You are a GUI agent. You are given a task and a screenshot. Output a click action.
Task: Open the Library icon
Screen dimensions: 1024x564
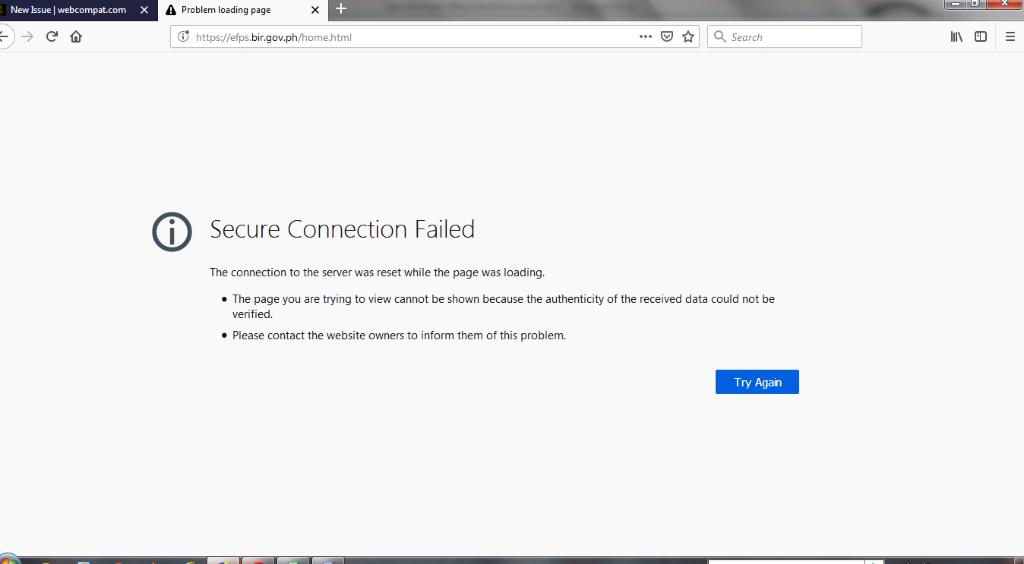point(958,37)
